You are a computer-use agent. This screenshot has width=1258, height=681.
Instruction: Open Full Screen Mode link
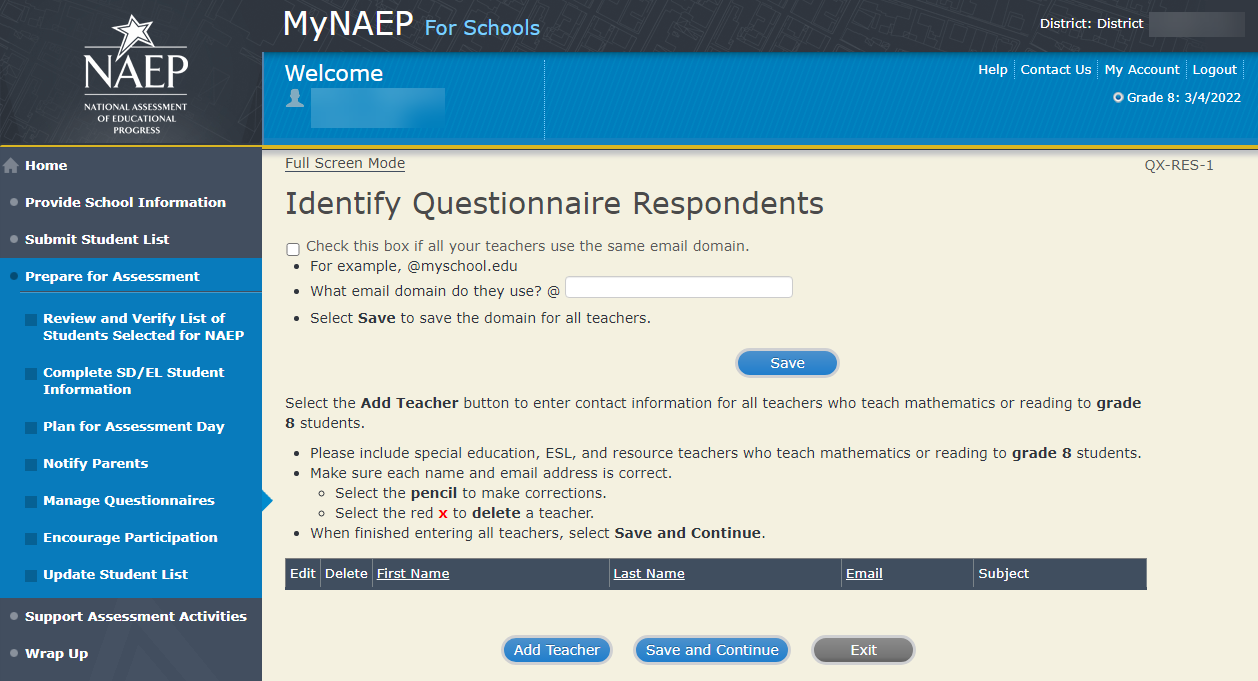tap(345, 164)
